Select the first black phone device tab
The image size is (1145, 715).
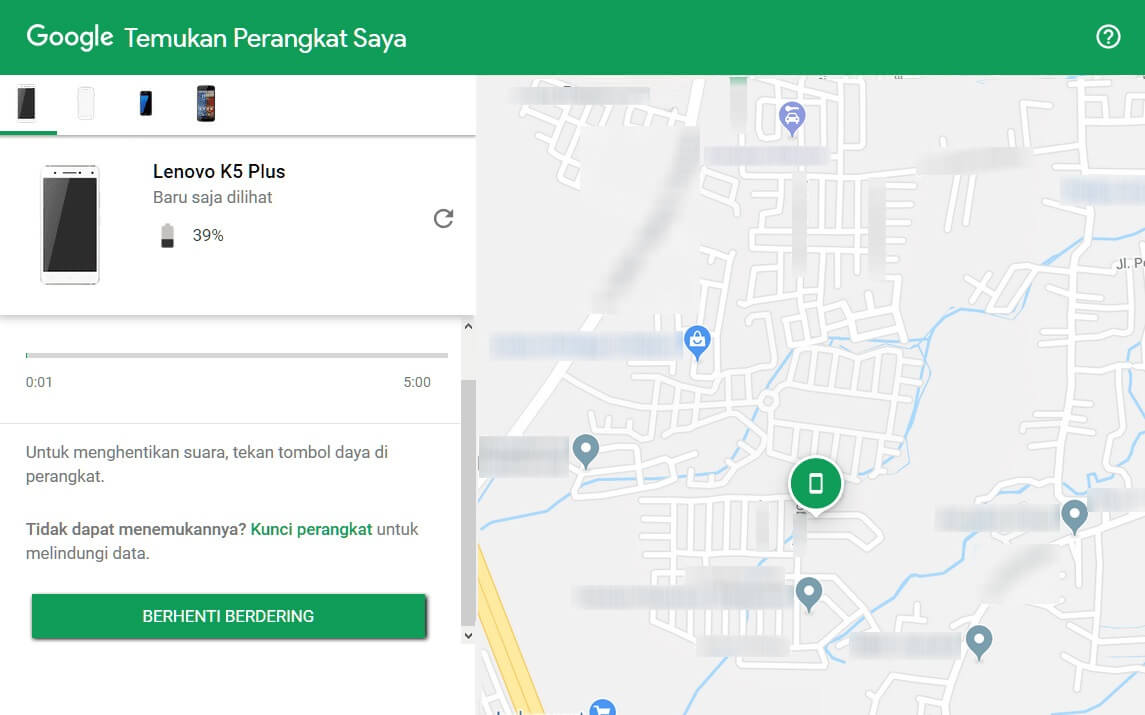coord(27,103)
